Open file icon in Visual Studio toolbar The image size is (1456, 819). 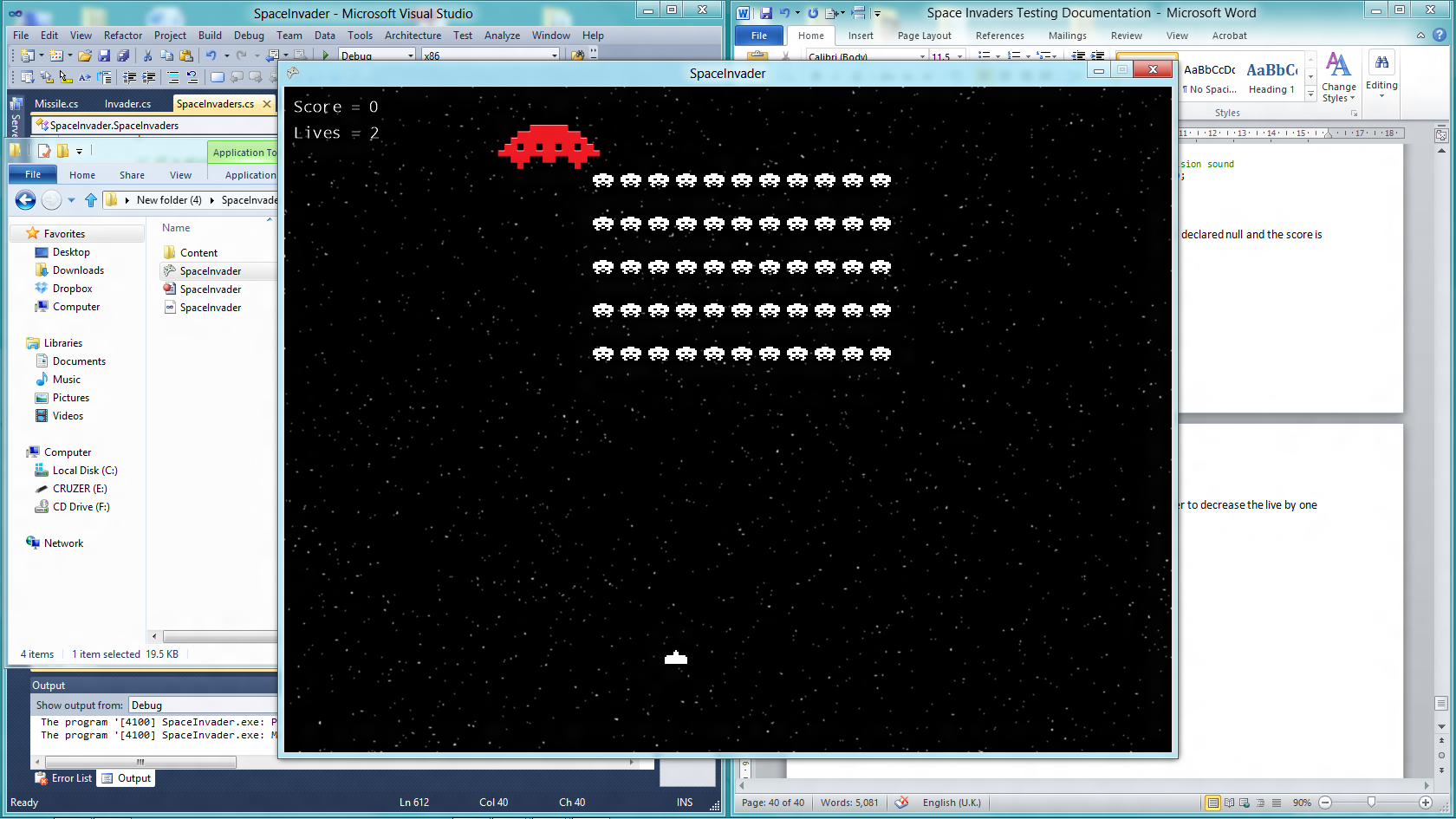tap(85, 55)
